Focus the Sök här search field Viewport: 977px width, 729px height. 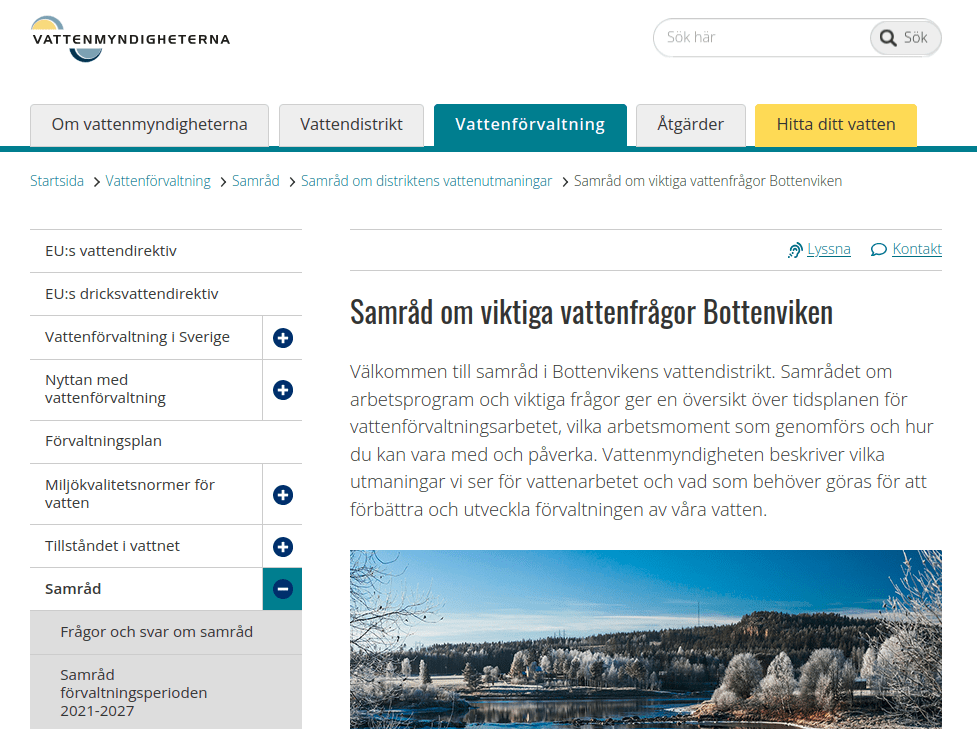(760, 38)
